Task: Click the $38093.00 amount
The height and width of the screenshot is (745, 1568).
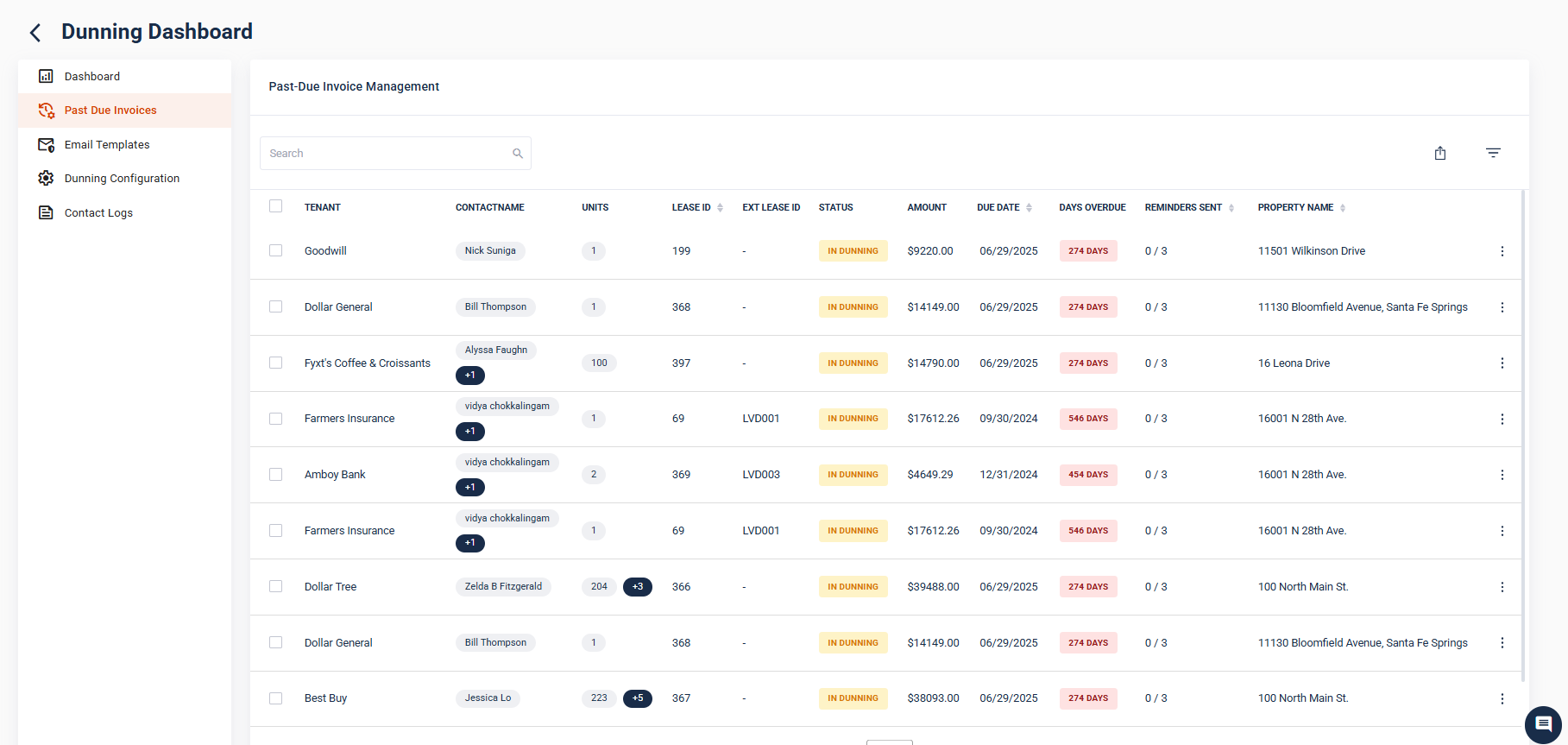Action: (x=933, y=698)
